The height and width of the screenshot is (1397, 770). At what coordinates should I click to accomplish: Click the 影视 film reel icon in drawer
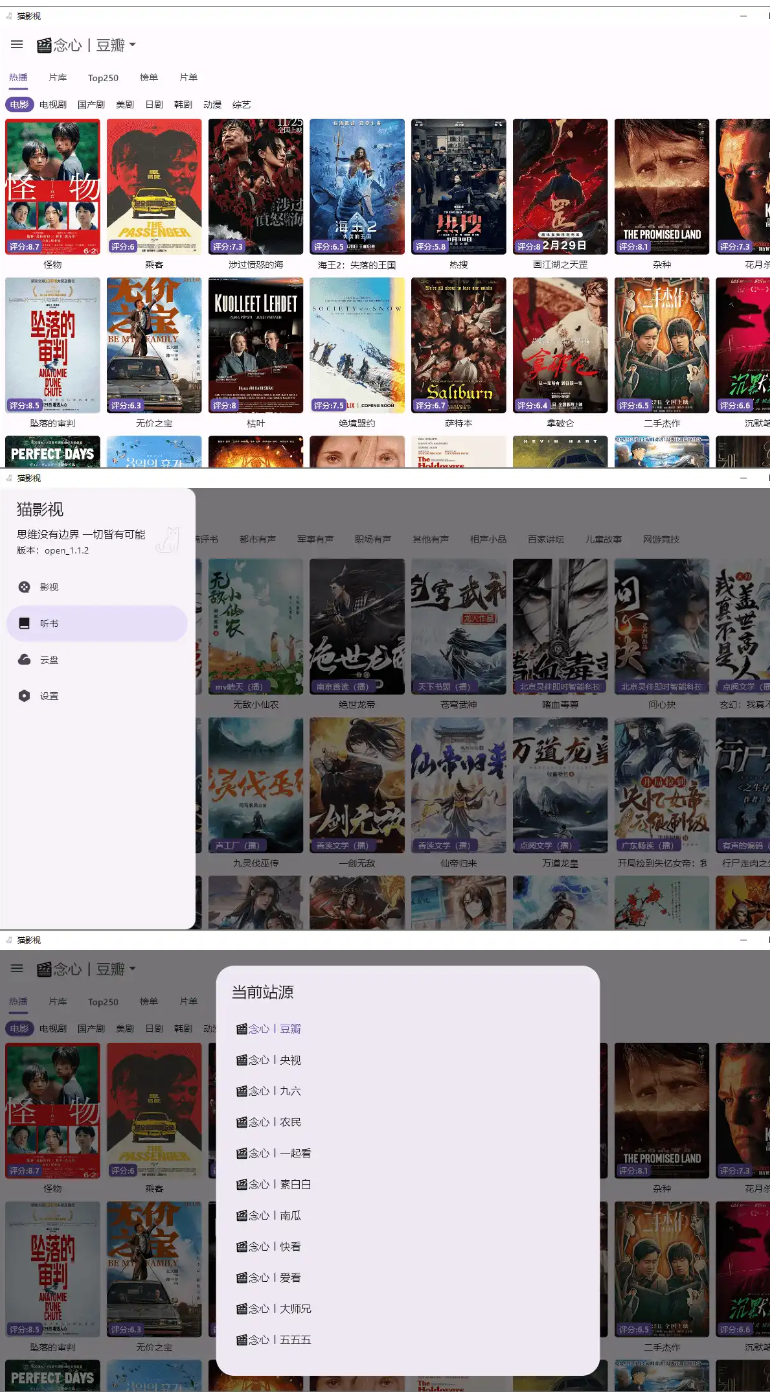25,587
